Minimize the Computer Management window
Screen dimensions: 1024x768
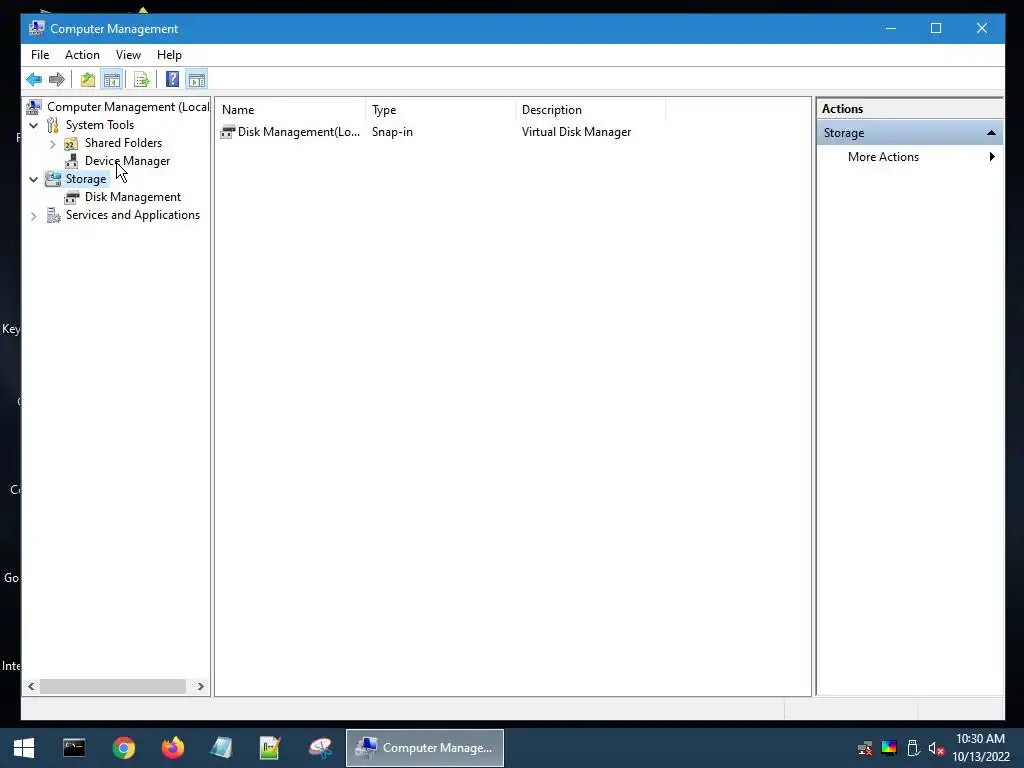point(891,28)
